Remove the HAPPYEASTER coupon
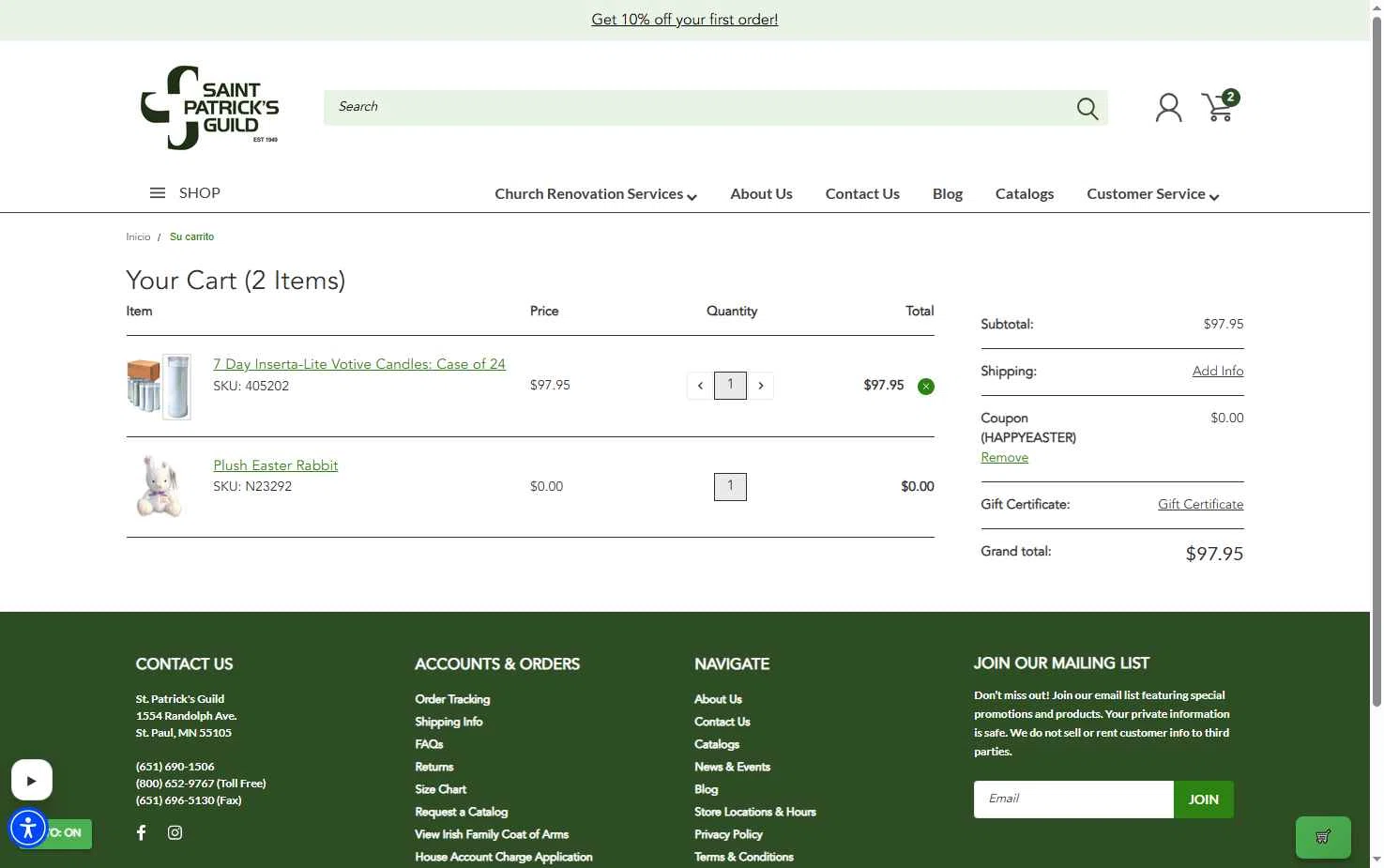The image size is (1384, 868). point(1005,458)
